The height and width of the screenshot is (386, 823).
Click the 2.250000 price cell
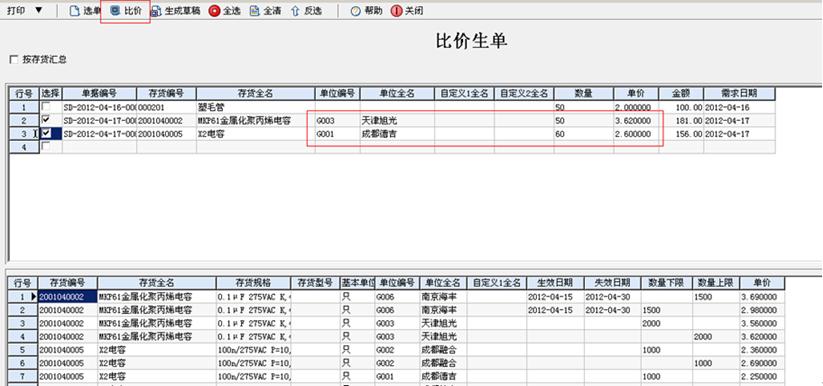(x=762, y=376)
